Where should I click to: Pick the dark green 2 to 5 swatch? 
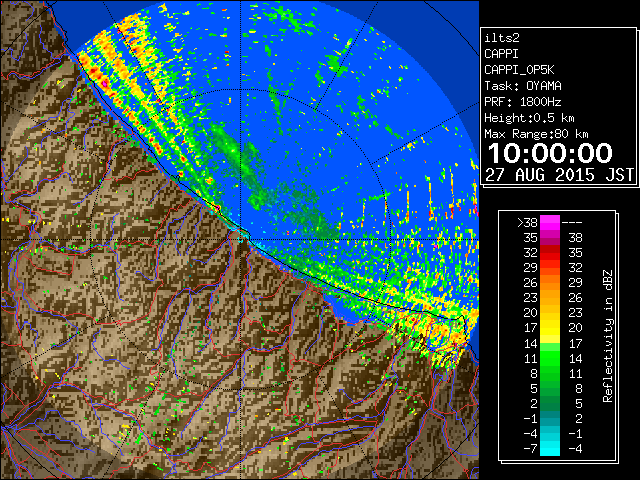tap(550, 403)
